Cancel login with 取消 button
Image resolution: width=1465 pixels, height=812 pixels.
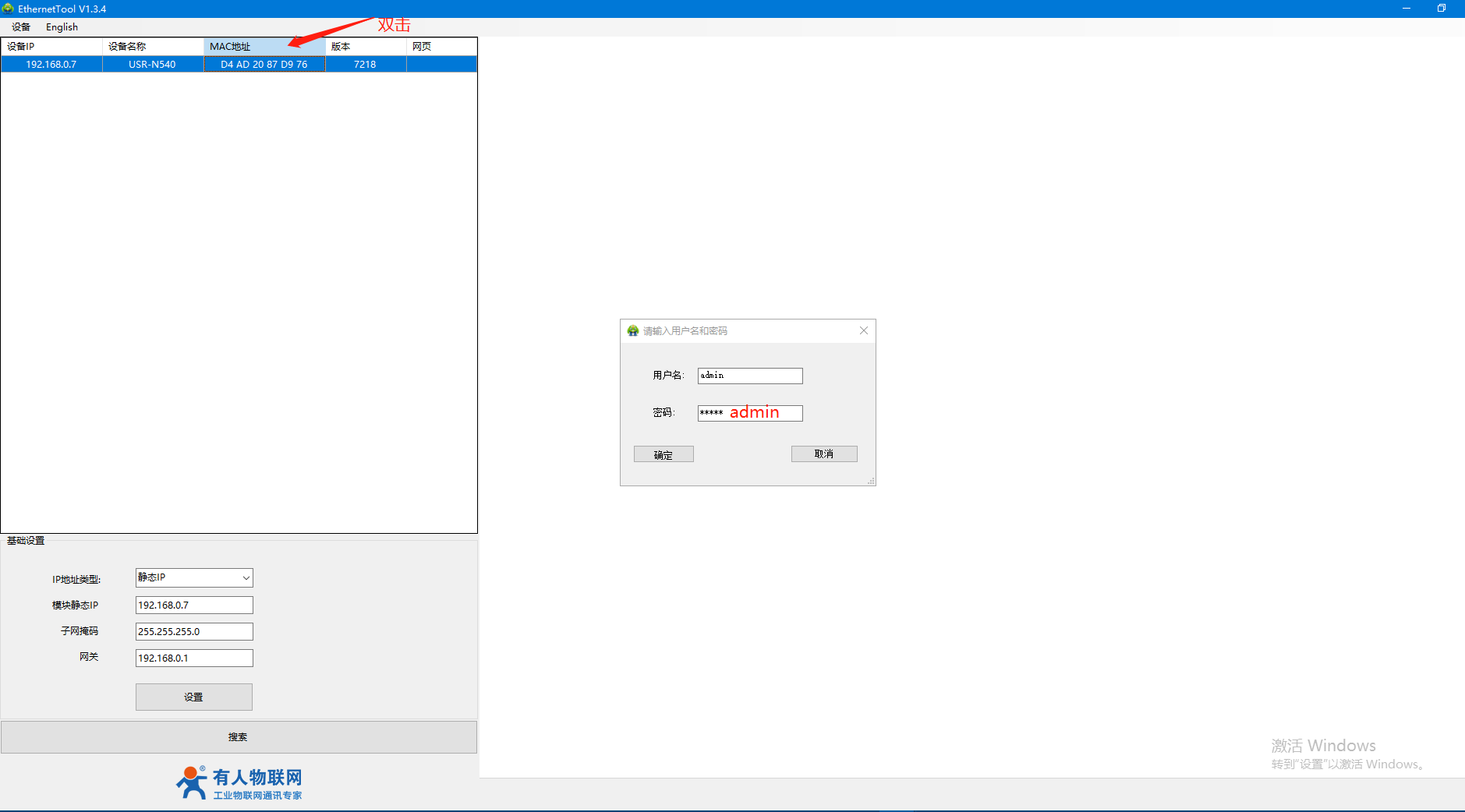pos(824,454)
